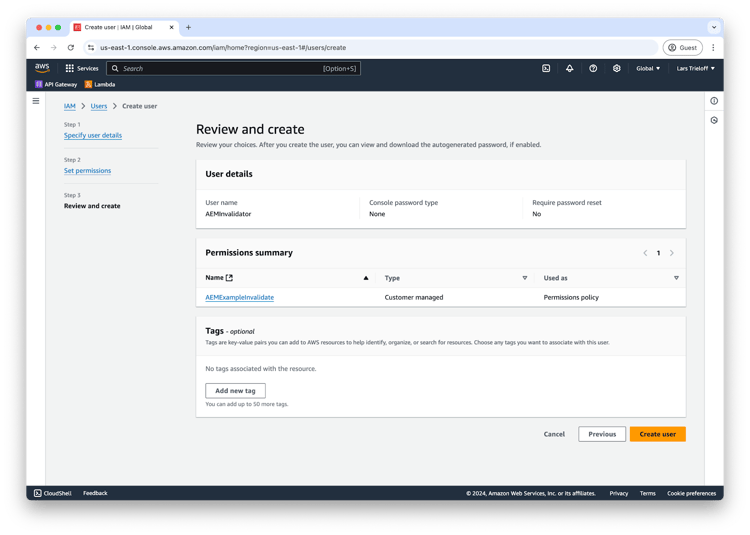Go to IAM breadcrumb link
This screenshot has height=535, width=750.
pyautogui.click(x=70, y=106)
